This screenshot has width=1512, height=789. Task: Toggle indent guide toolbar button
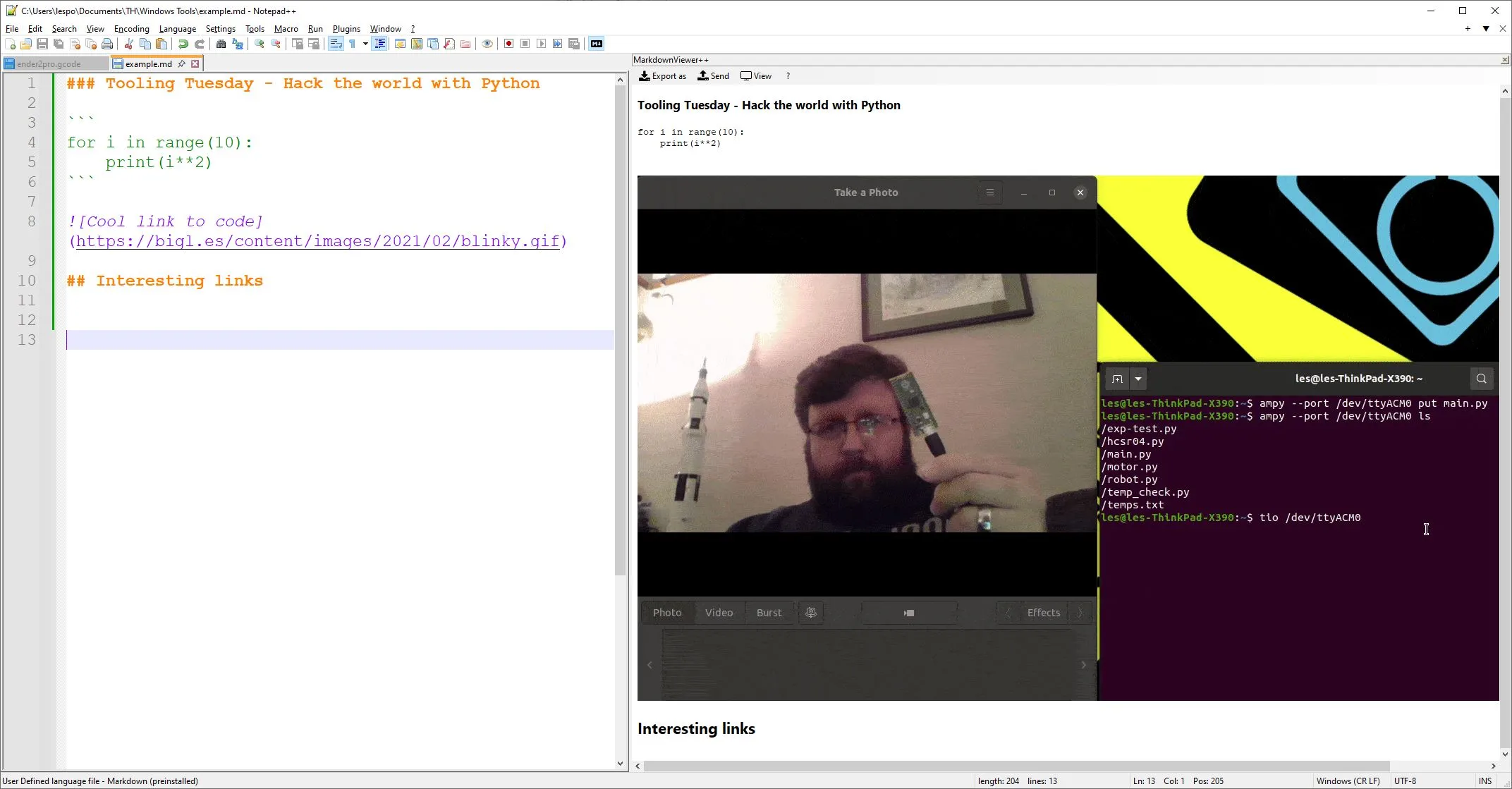[x=380, y=44]
